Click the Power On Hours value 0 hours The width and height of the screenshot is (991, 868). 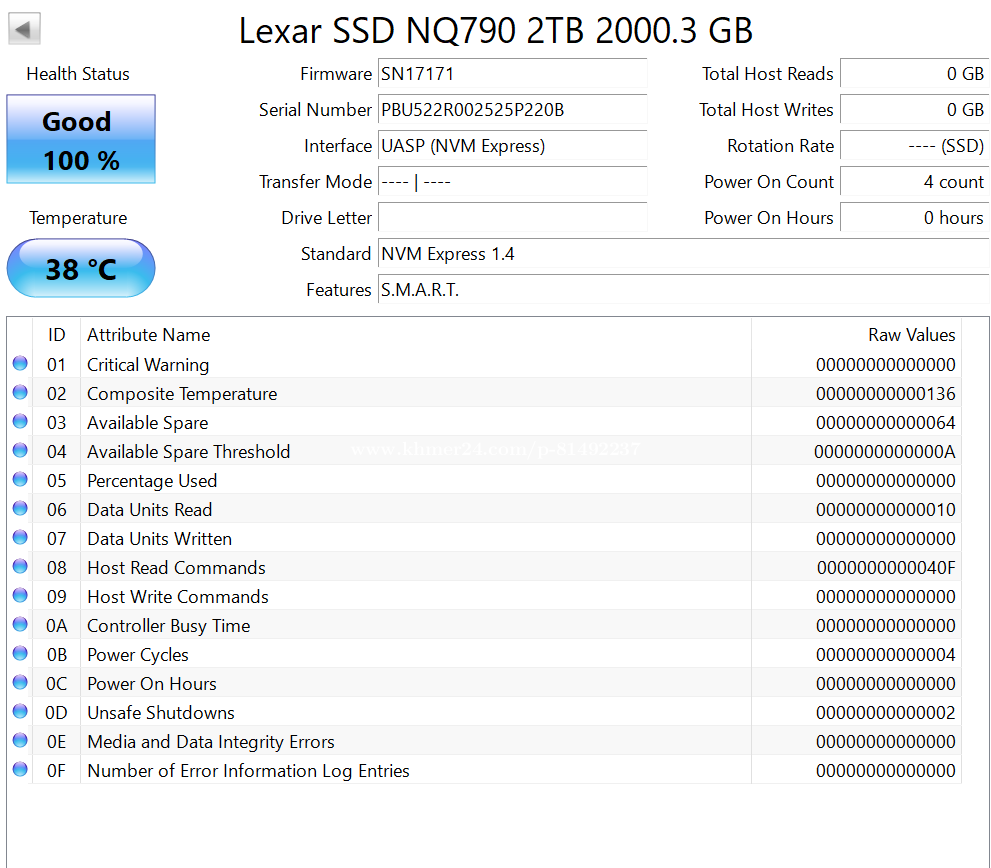[x=915, y=218]
